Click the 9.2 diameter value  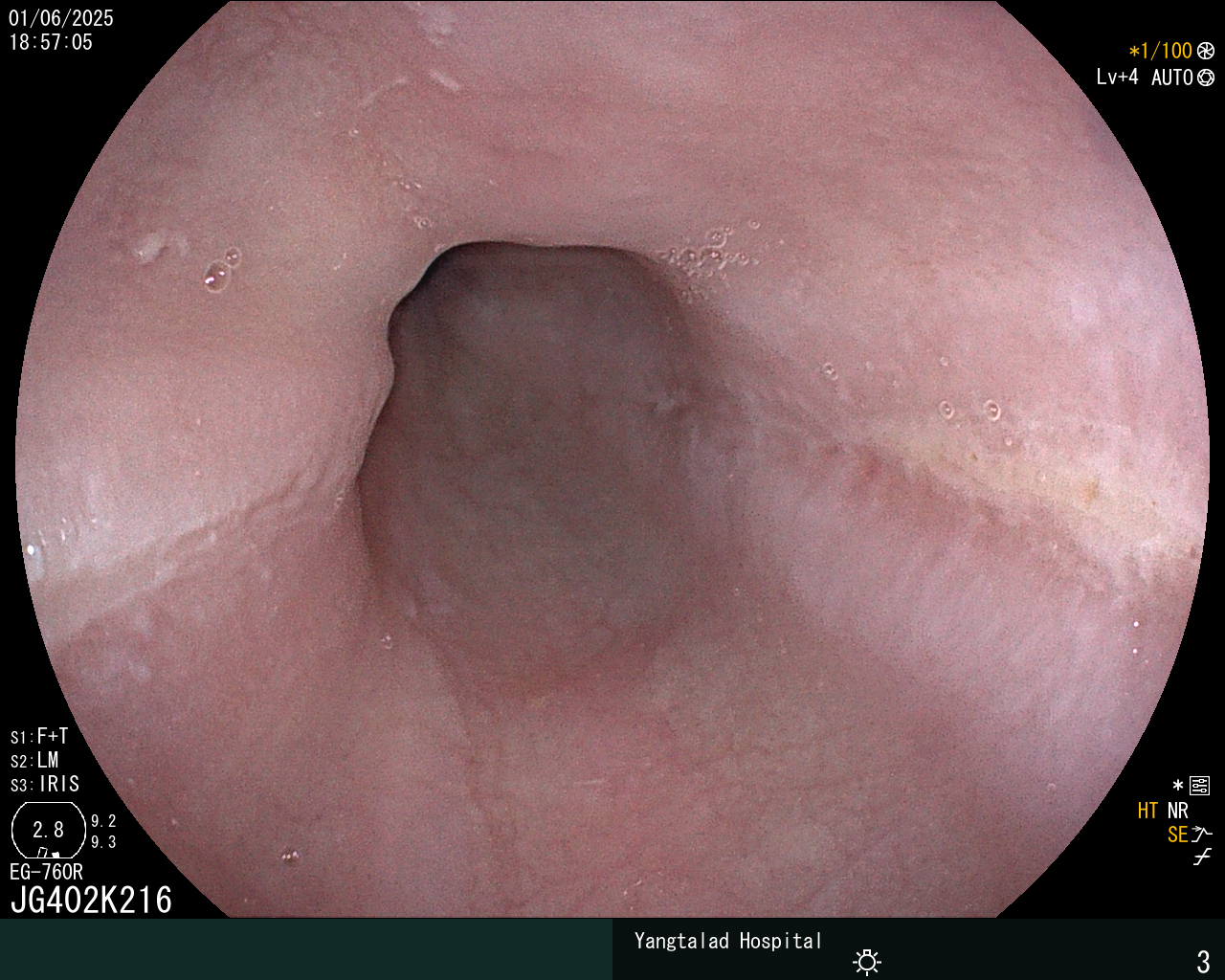[103, 821]
